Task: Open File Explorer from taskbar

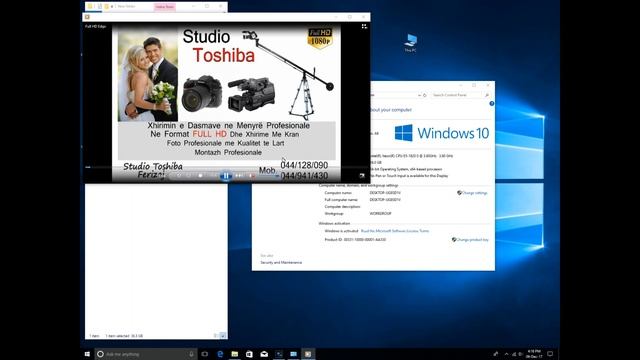Action: 235,354
